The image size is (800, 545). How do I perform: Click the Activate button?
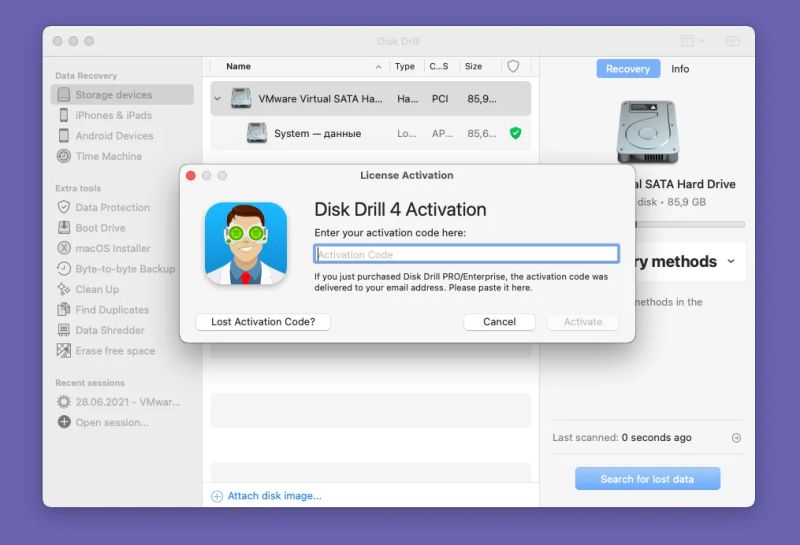click(x=583, y=321)
